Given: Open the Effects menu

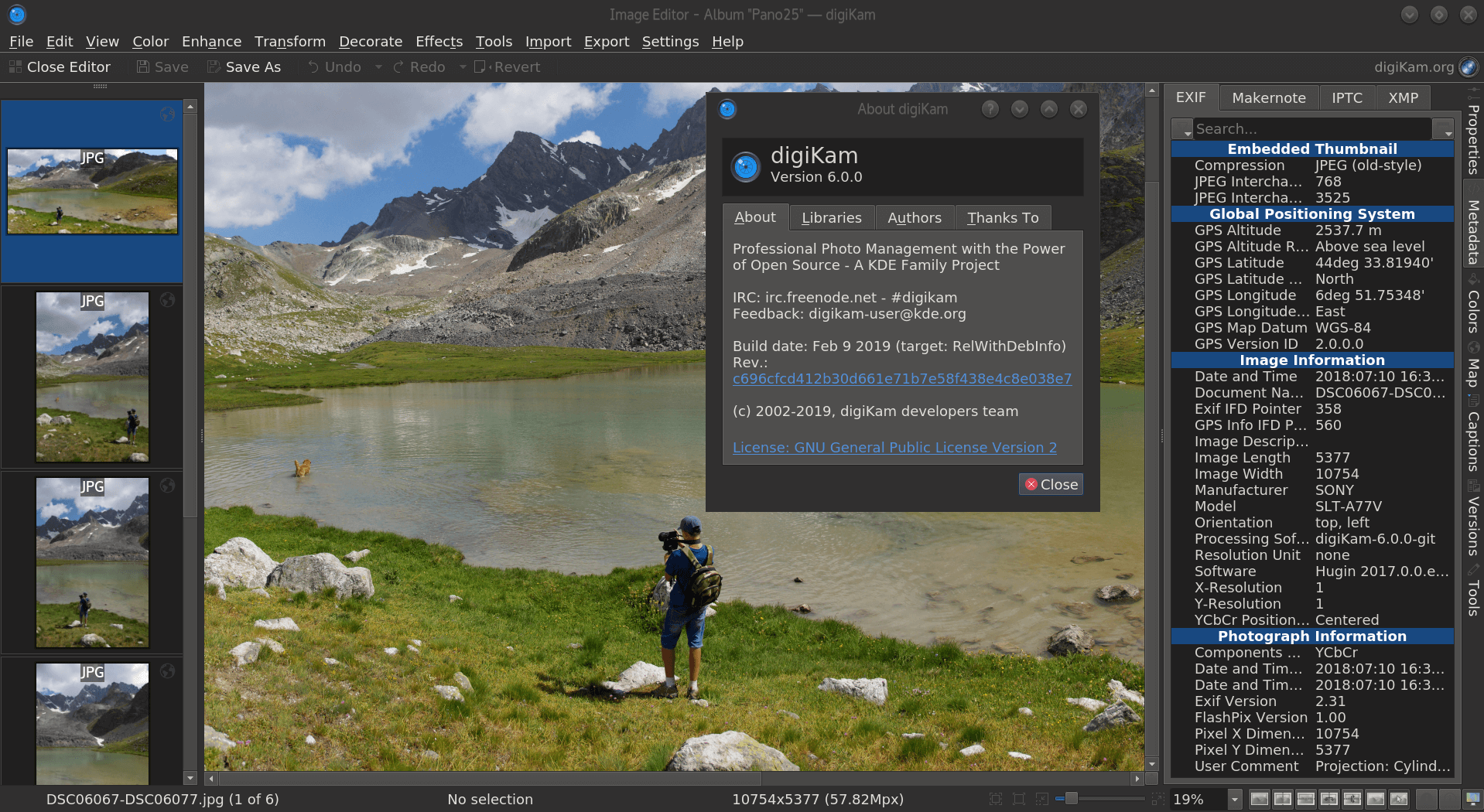Looking at the screenshot, I should click(x=439, y=42).
